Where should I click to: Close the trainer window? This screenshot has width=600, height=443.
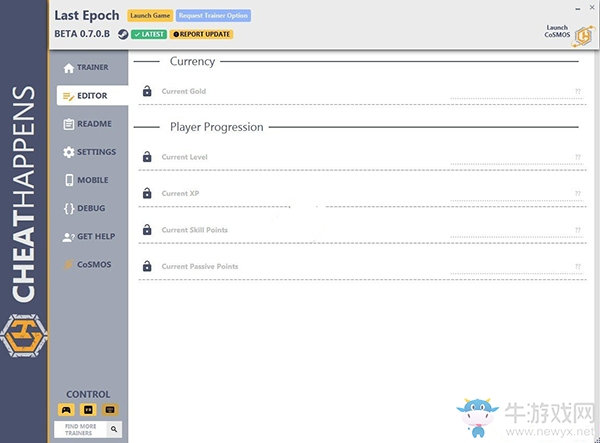coord(592,7)
